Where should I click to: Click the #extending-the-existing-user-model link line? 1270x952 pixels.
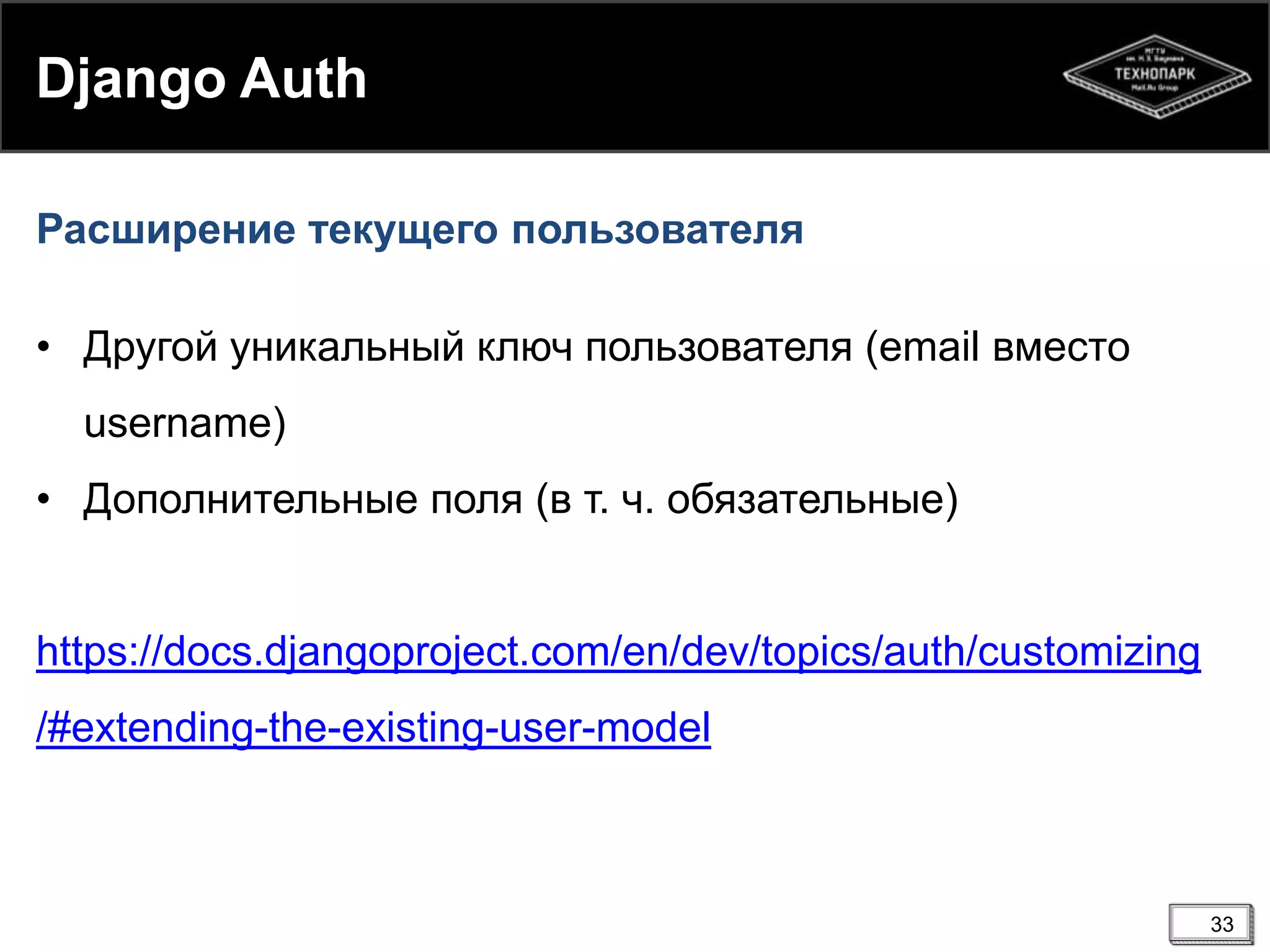(x=373, y=728)
